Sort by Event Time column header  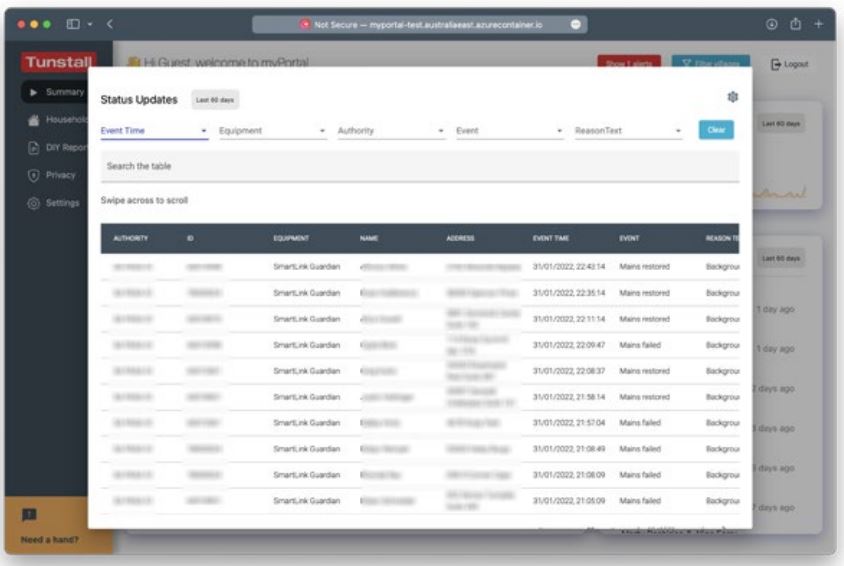551,238
